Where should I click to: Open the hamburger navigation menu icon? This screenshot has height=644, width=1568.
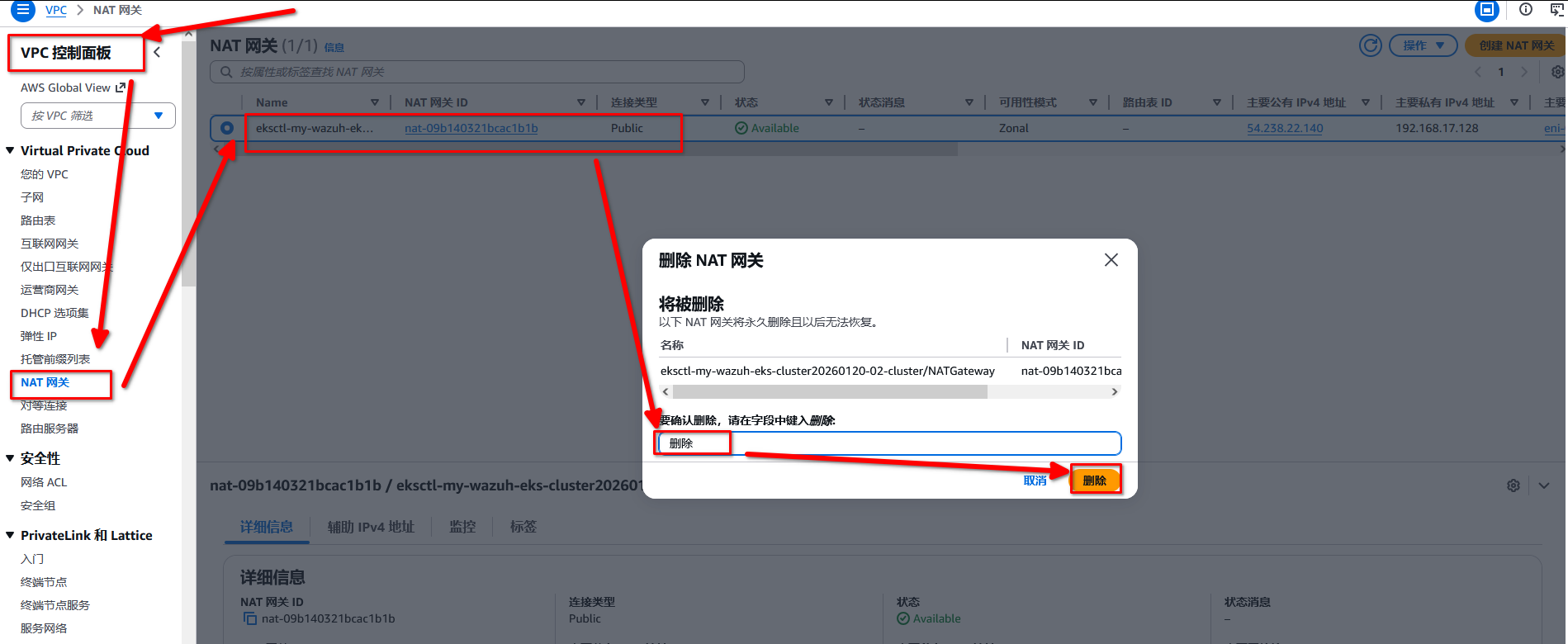(x=22, y=10)
